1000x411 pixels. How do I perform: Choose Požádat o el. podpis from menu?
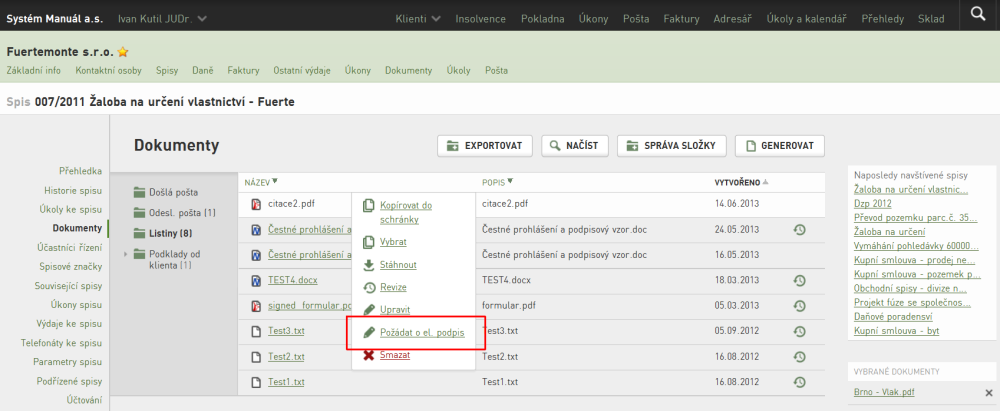pyautogui.click(x=422, y=333)
